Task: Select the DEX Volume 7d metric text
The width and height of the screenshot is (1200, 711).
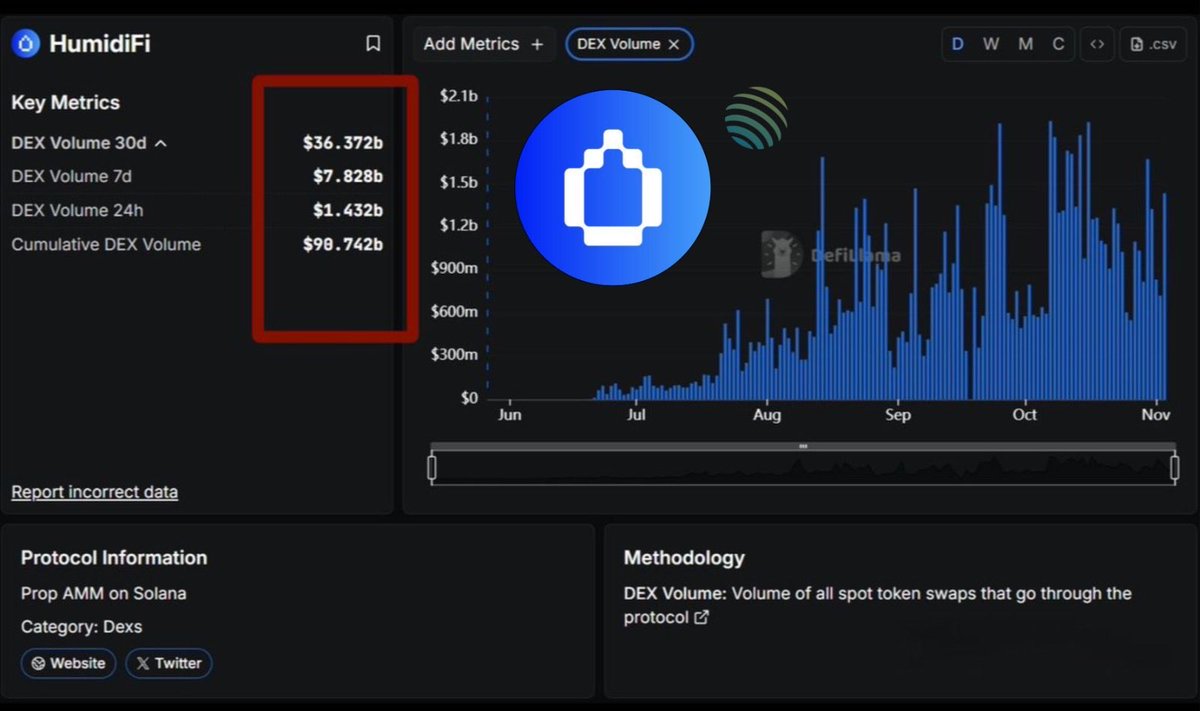Action: (71, 176)
